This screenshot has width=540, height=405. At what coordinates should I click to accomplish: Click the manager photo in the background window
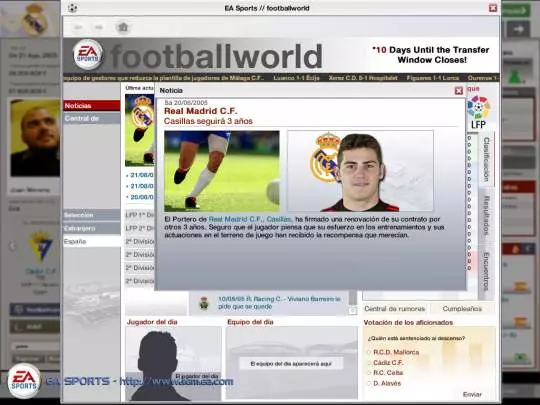[x=35, y=138]
